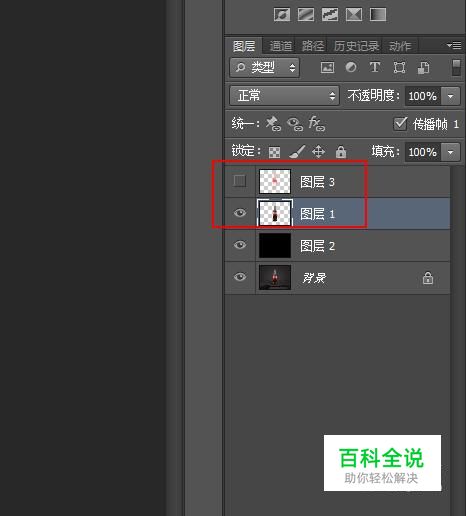Click the 图层 1 bottle thumbnail
Image resolution: width=466 pixels, height=516 pixels.
[x=275, y=213]
